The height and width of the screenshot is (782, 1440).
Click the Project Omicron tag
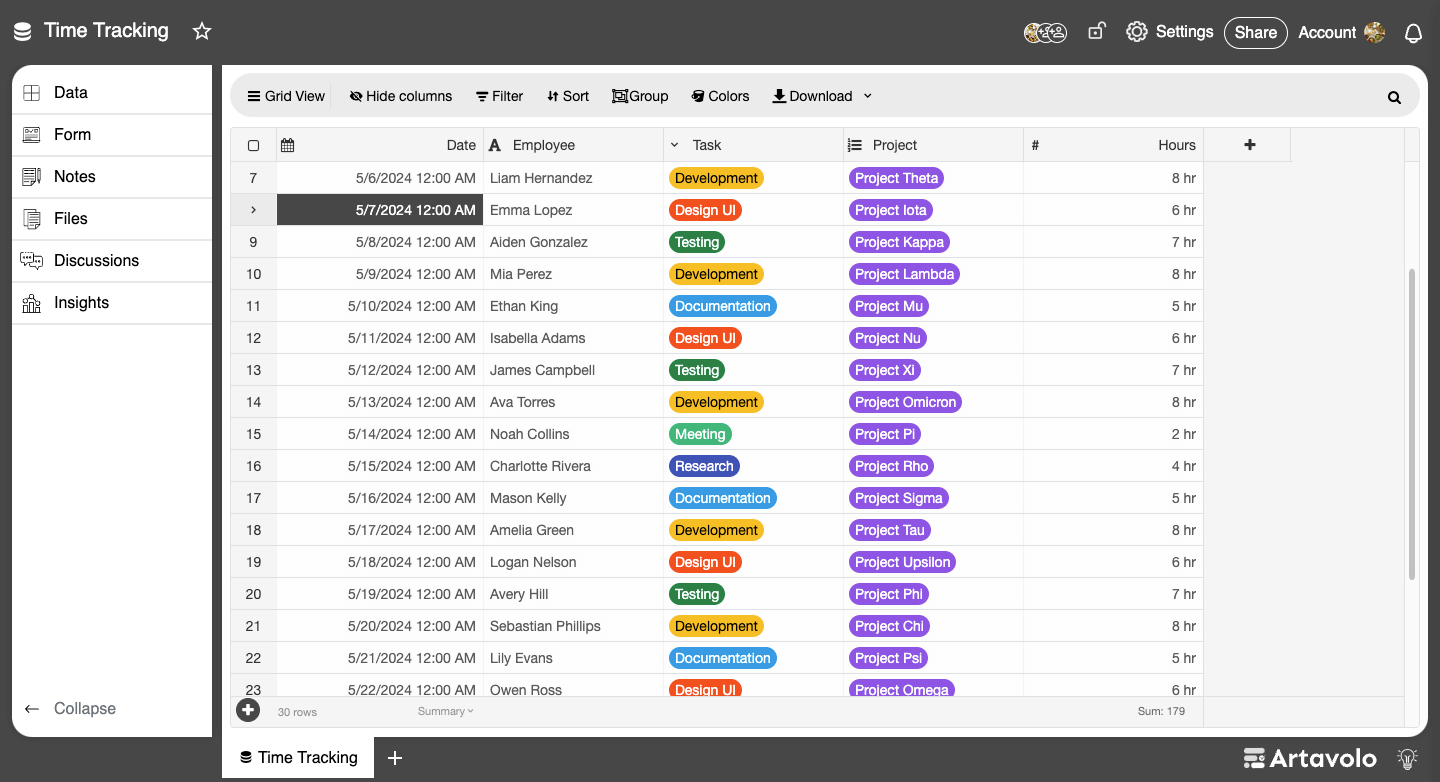(x=906, y=402)
